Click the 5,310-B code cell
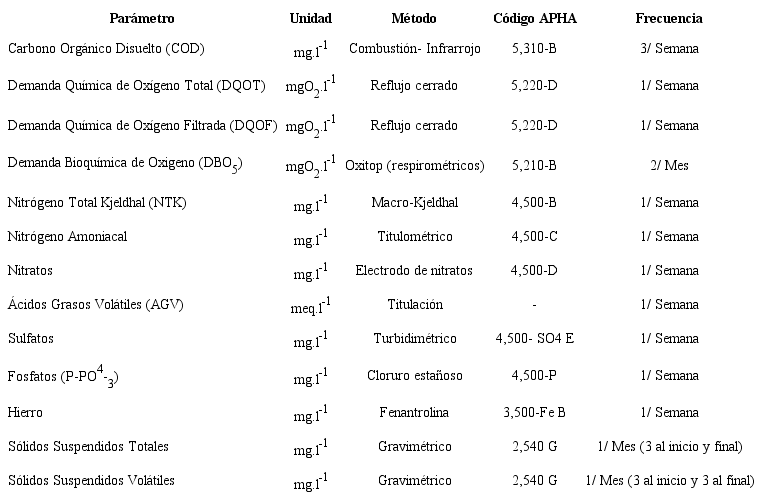This screenshot has height=501, width=763. (x=534, y=48)
